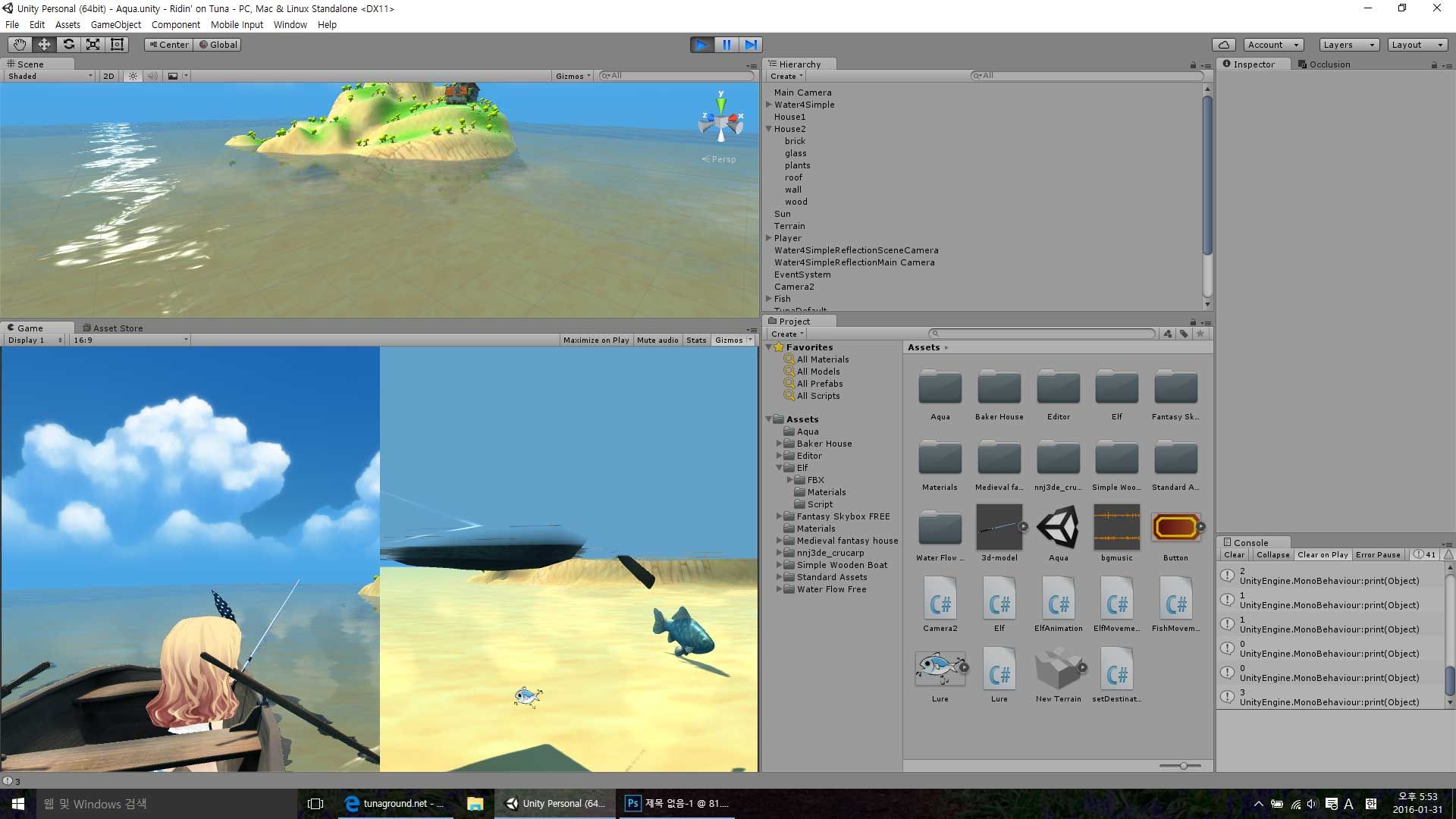Select the Scale tool
This screenshot has width=1456, height=819.
93,45
